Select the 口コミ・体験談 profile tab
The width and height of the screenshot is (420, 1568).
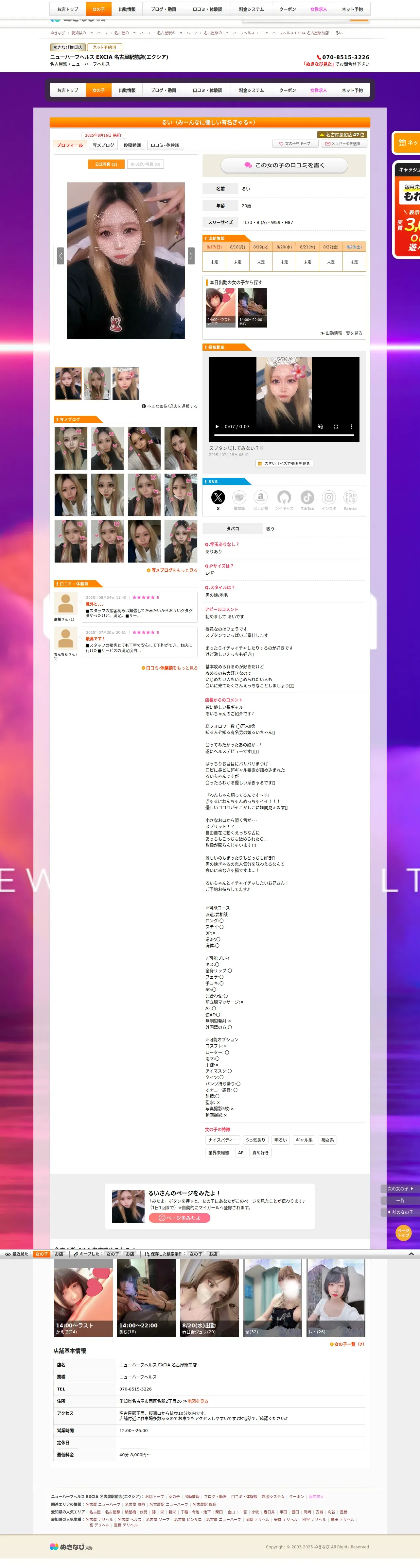(x=165, y=145)
